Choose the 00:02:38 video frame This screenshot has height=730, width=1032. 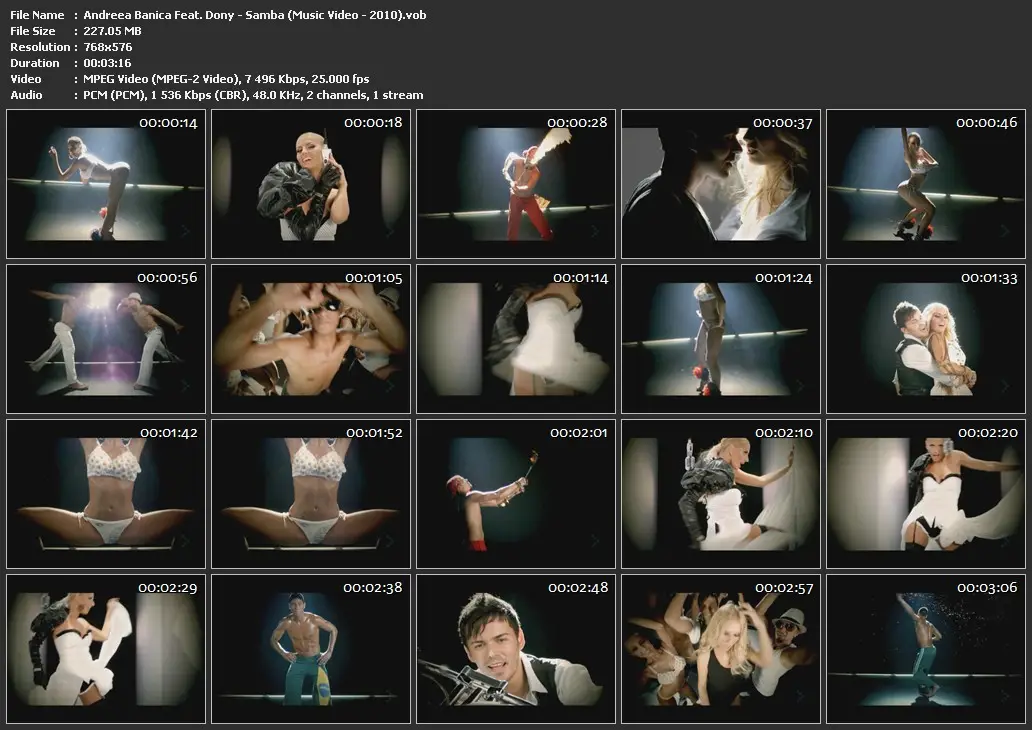click(x=311, y=649)
